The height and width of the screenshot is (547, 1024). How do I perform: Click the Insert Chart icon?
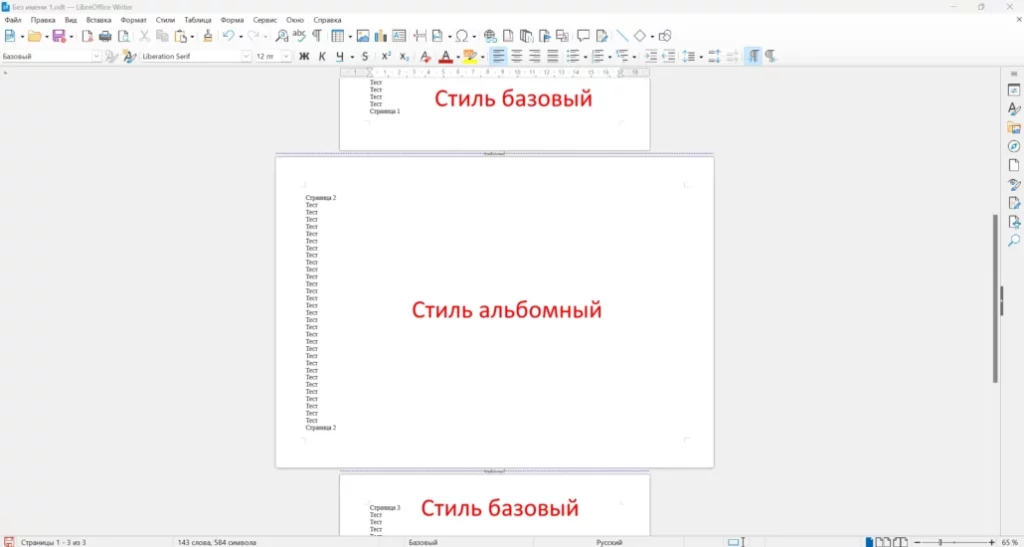[380, 36]
